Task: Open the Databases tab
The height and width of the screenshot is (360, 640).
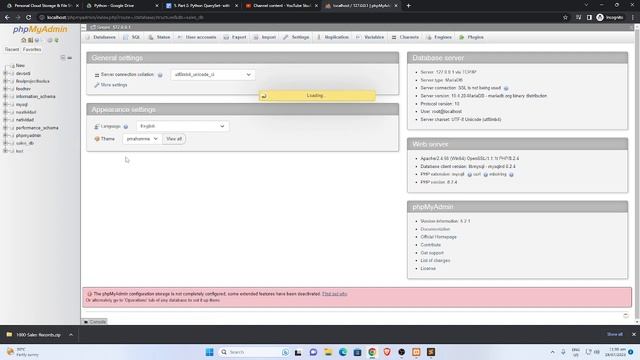Action: coord(101,37)
